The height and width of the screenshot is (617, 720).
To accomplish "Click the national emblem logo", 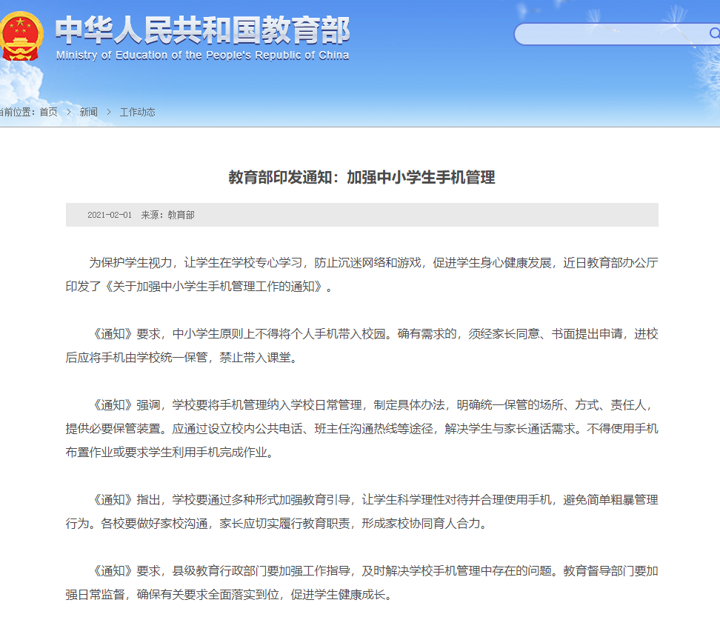I will (x=21, y=37).
